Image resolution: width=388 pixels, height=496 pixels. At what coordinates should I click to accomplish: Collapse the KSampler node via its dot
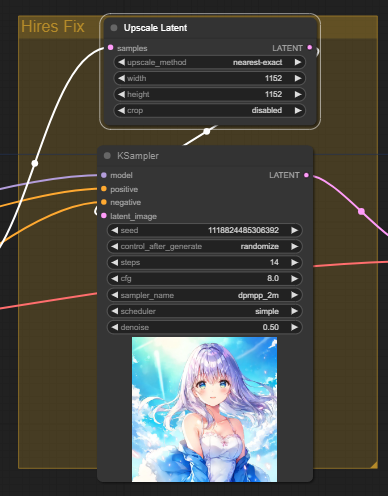pos(107,156)
